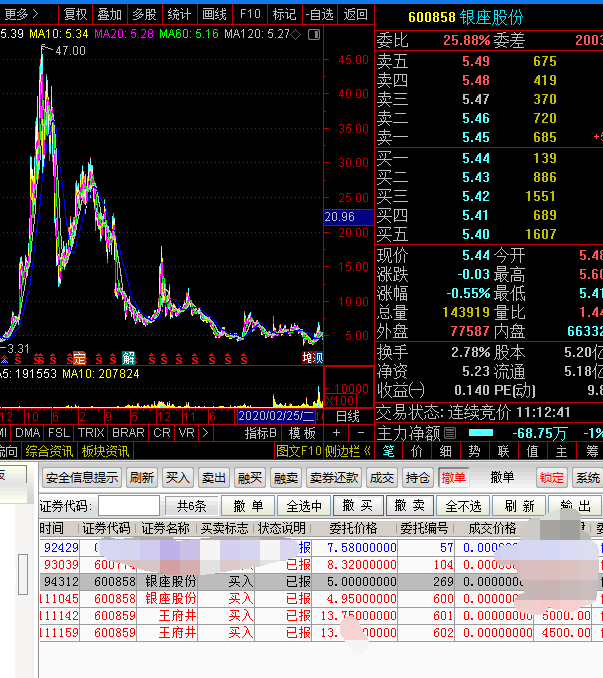
Task: Switch to VR indicator tab
Action: coord(187,432)
